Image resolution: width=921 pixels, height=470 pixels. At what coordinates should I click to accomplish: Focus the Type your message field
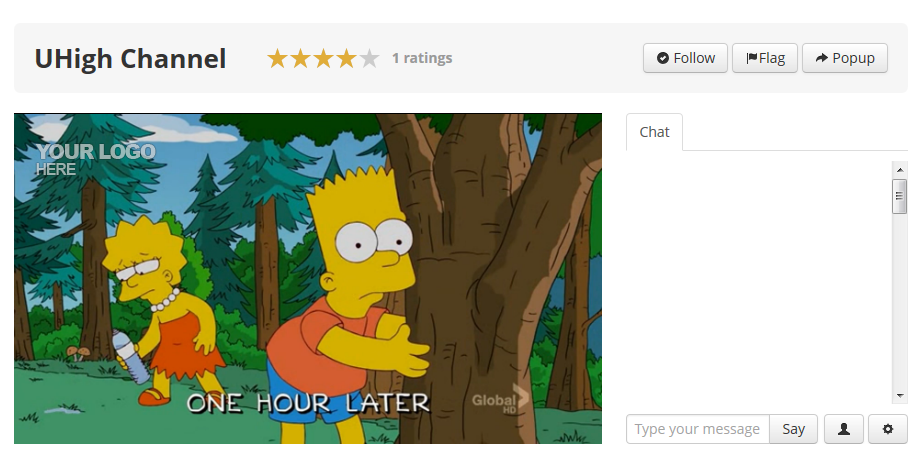(698, 429)
